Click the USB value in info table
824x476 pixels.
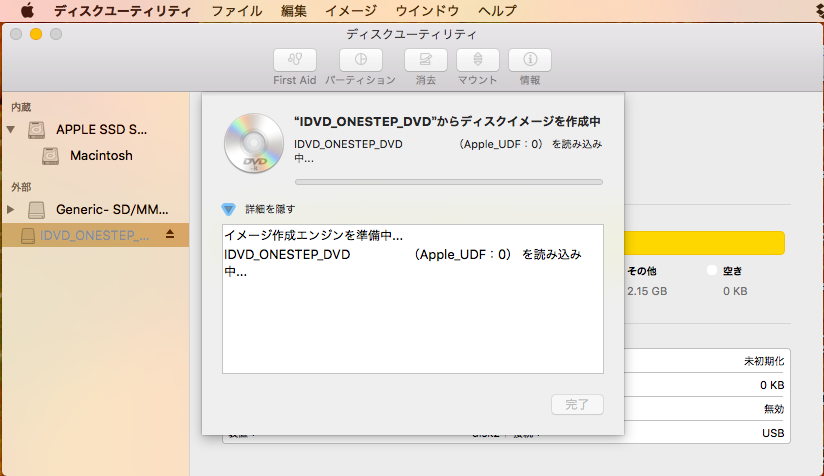pyautogui.click(x=773, y=433)
